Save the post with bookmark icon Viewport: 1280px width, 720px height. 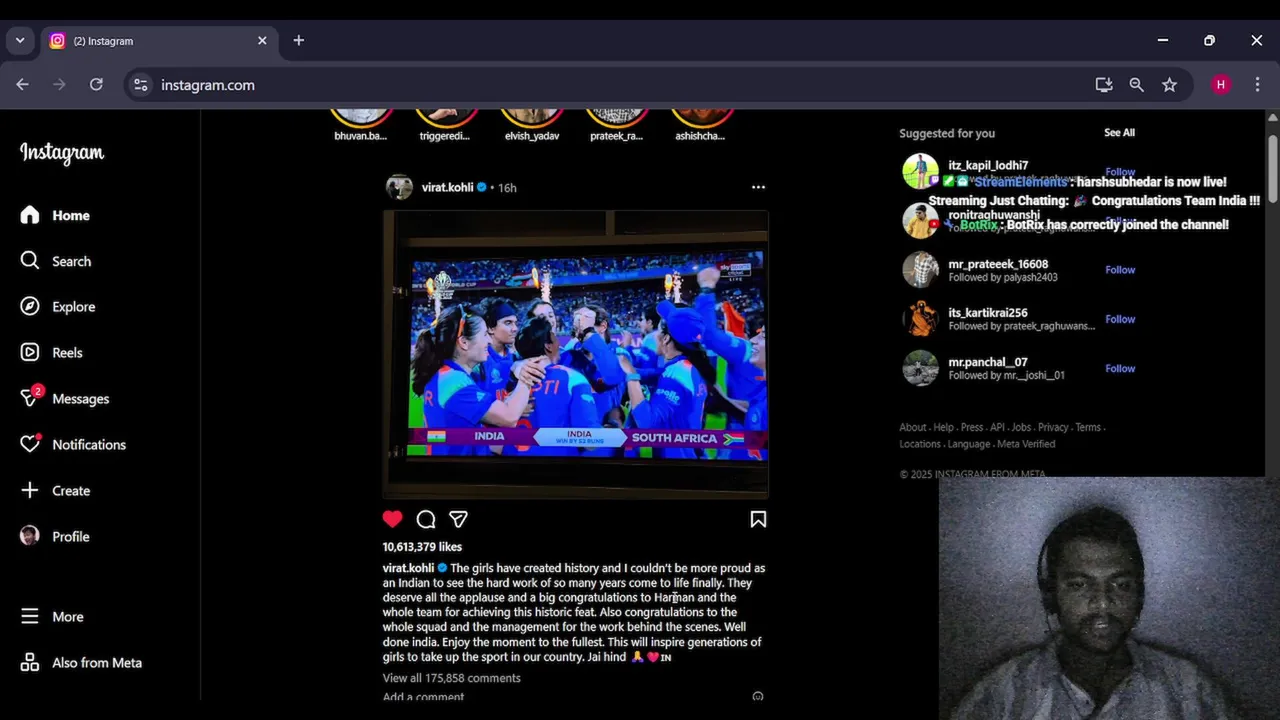758,519
